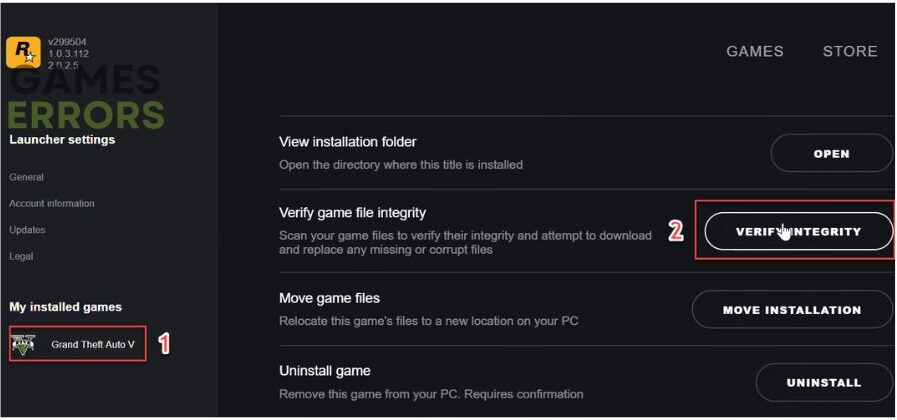
Task: Click the OPEN installation folder button
Action: (x=831, y=154)
